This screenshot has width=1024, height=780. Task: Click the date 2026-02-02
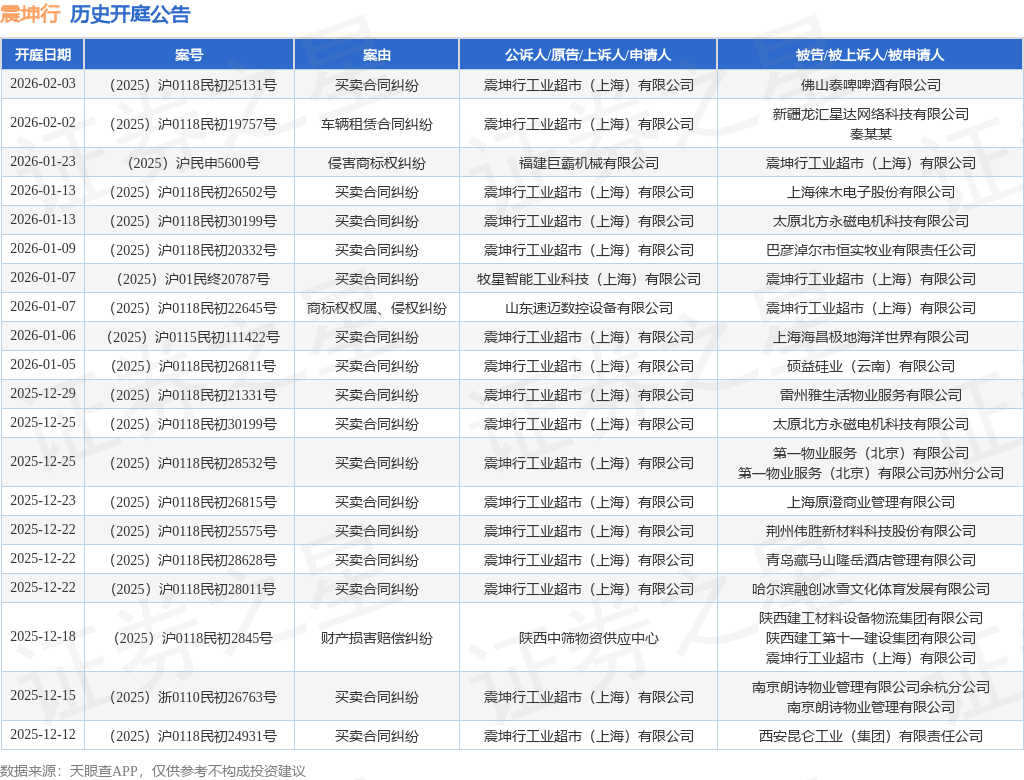42,122
